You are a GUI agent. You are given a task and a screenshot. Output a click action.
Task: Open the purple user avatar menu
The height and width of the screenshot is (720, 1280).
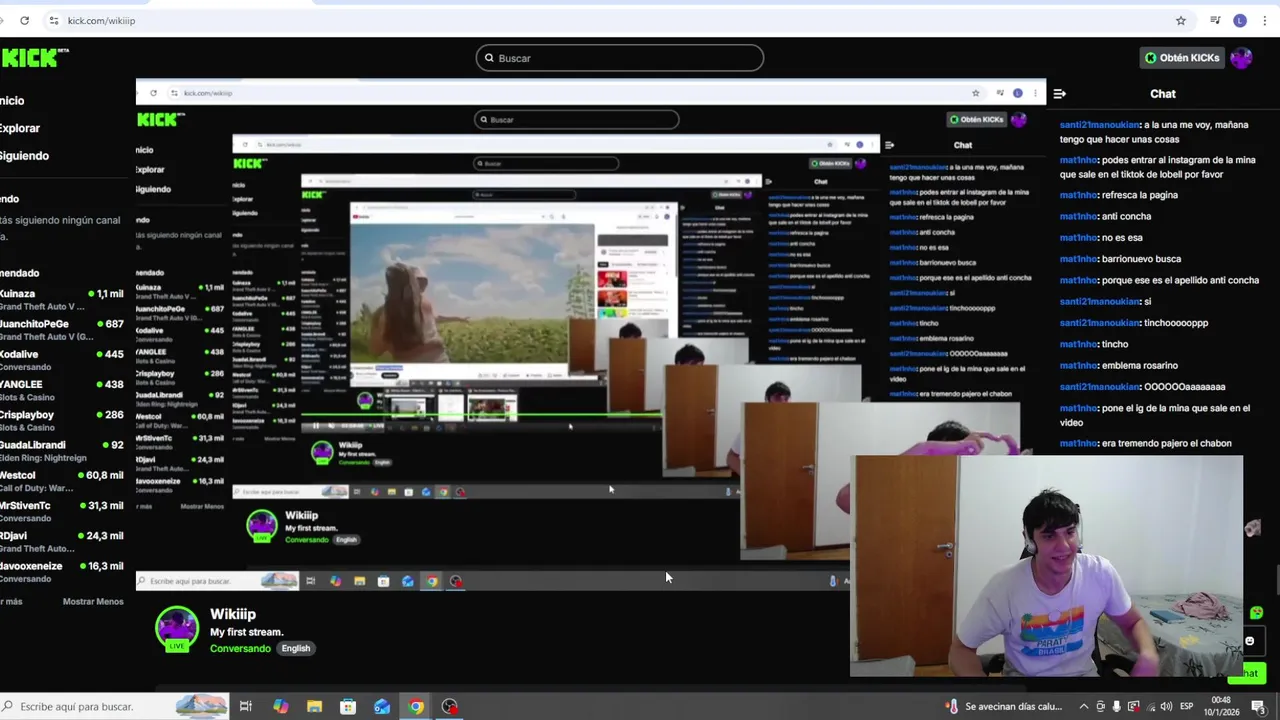tap(1241, 58)
